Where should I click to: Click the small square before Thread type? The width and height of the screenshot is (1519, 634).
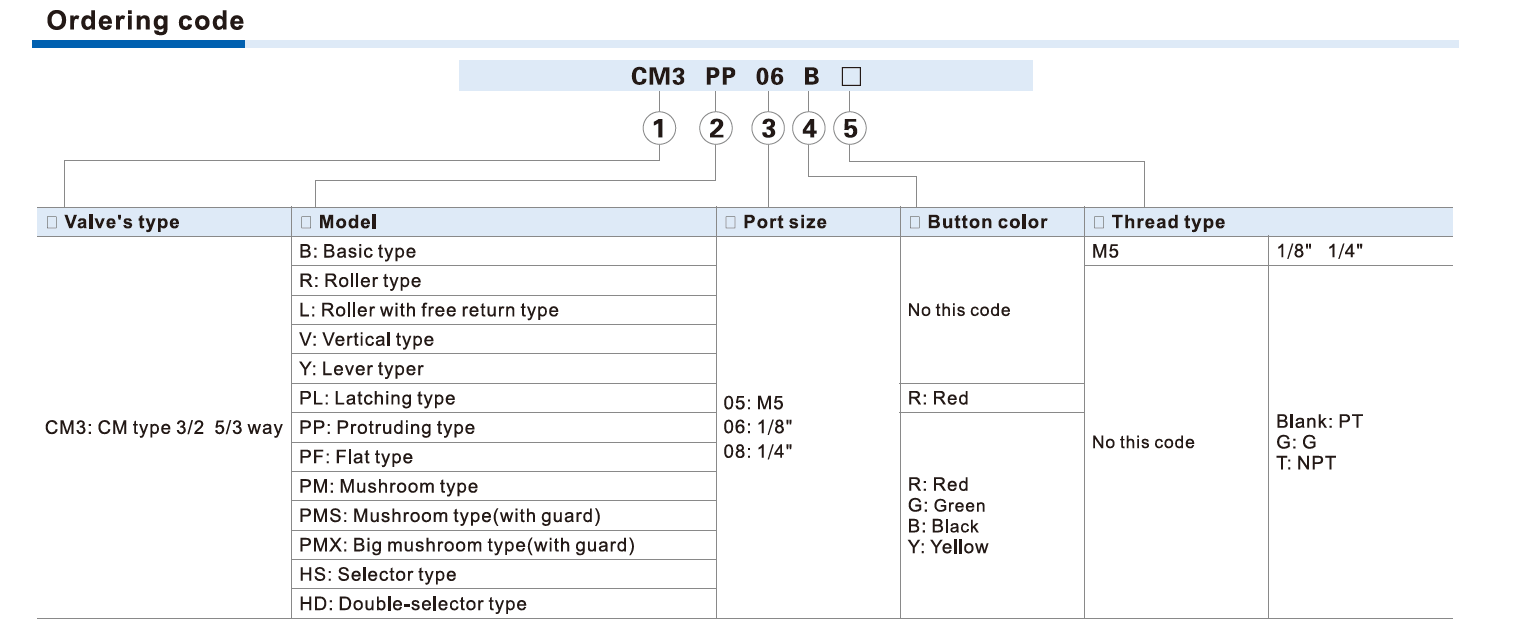point(1099,223)
